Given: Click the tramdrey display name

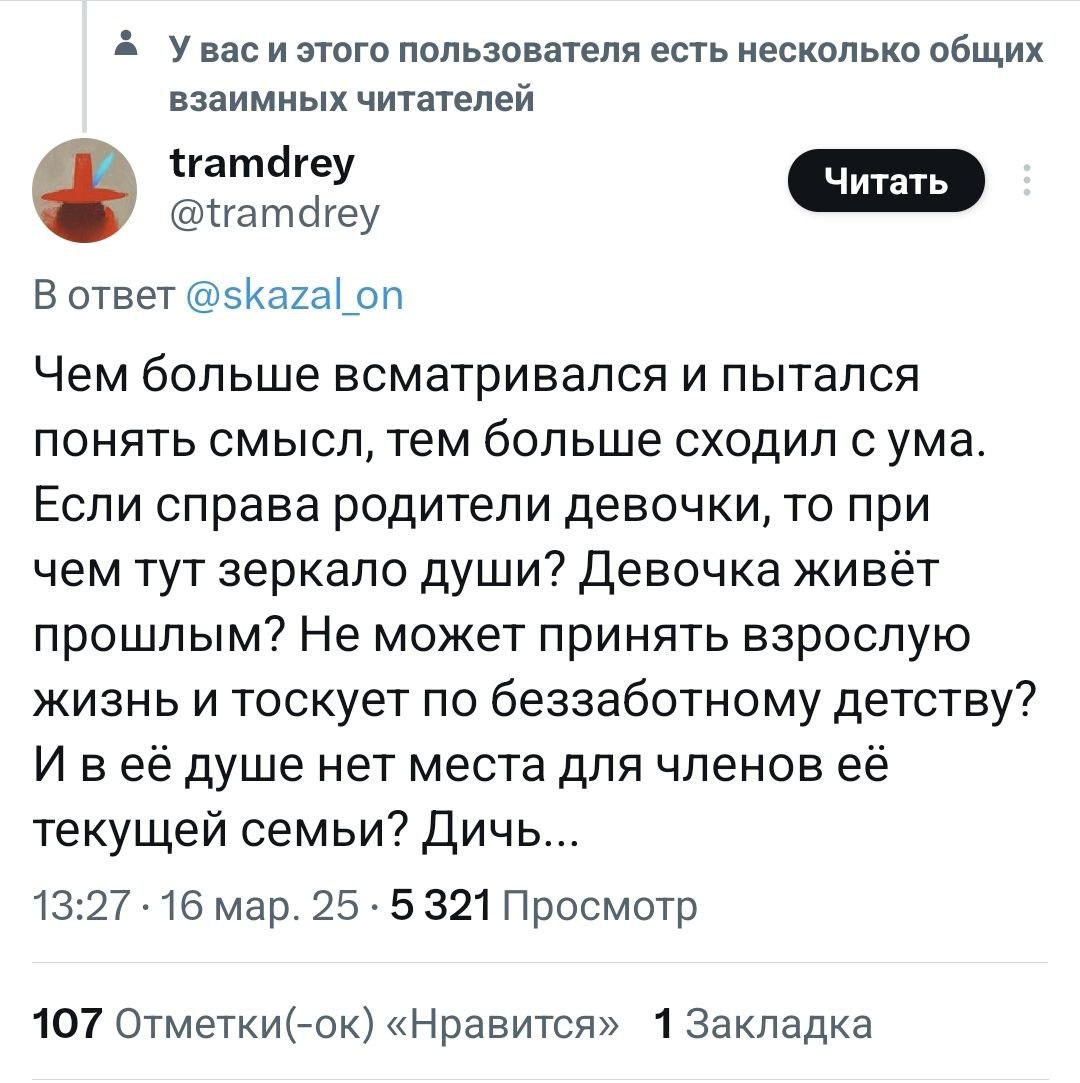Looking at the screenshot, I should click(262, 164).
